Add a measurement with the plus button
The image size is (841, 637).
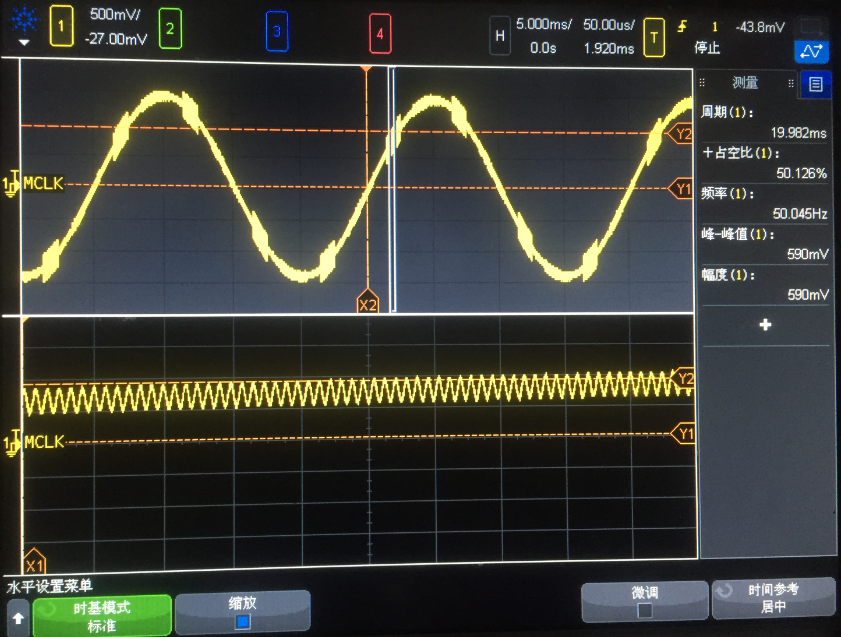766,325
